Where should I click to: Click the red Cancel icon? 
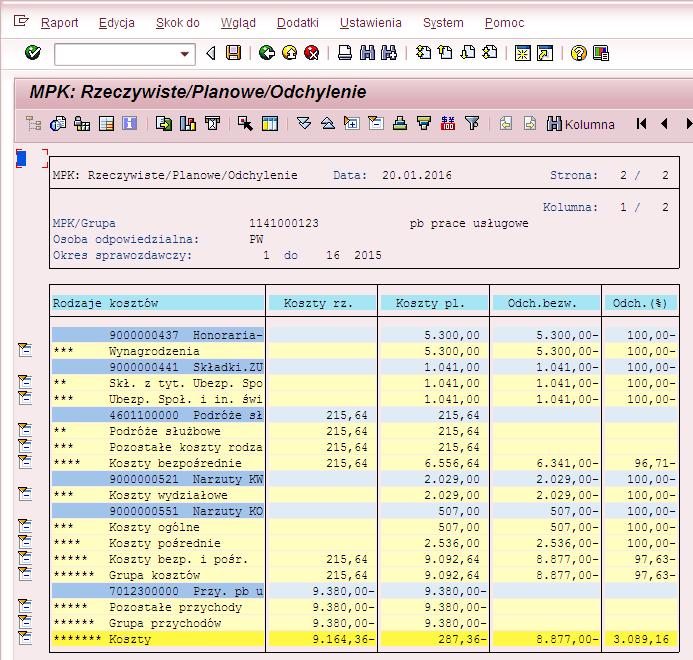point(312,53)
